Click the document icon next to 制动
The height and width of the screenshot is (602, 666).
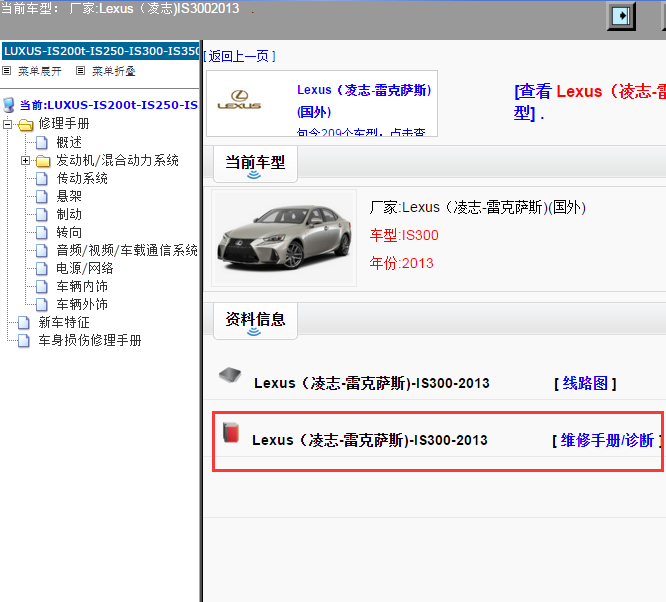[x=42, y=215]
